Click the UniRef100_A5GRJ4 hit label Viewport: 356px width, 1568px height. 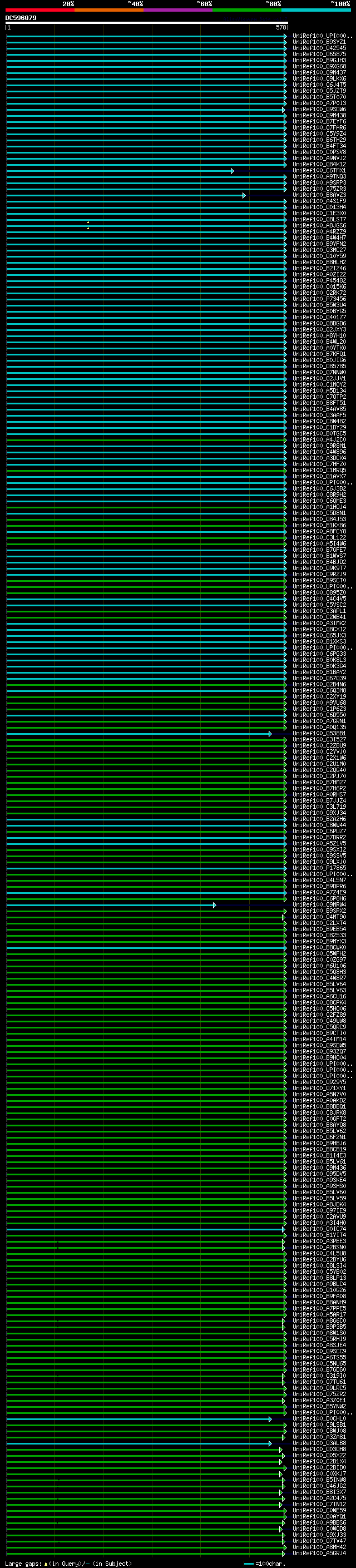pyautogui.click(x=319, y=1553)
